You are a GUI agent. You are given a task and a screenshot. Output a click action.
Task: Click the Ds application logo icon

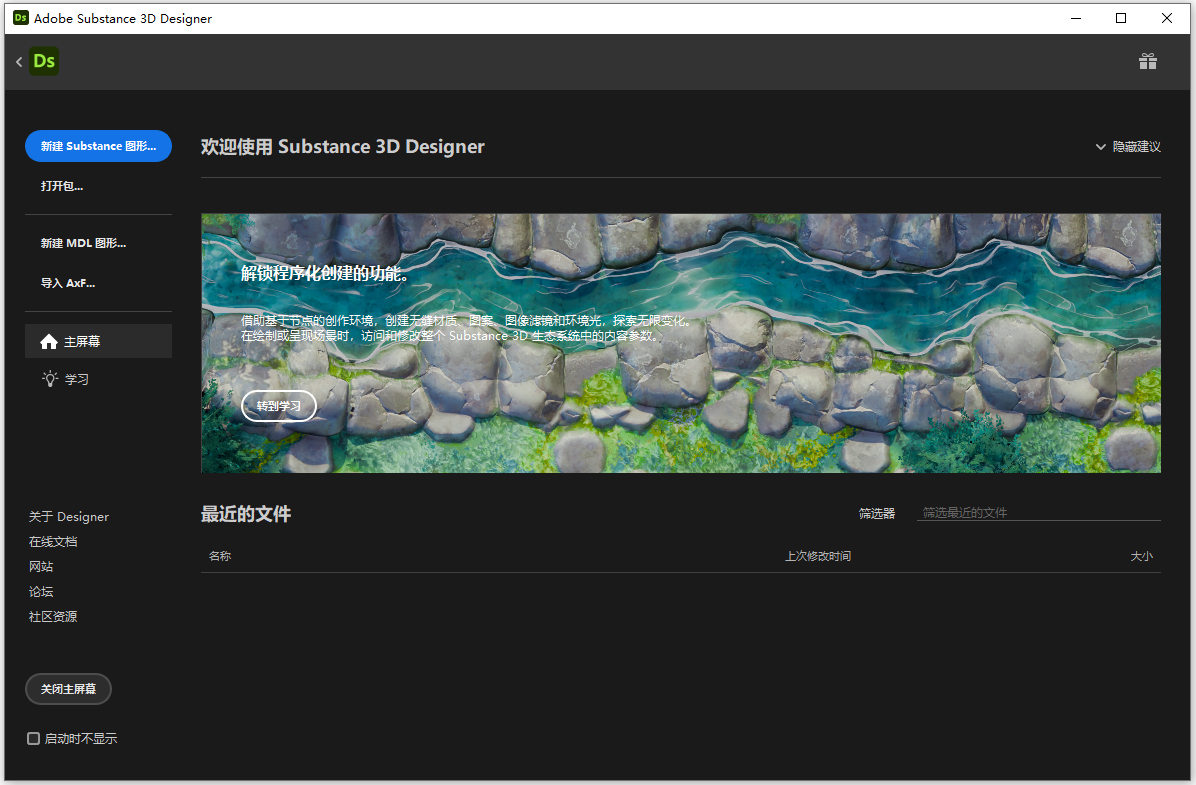pos(44,61)
